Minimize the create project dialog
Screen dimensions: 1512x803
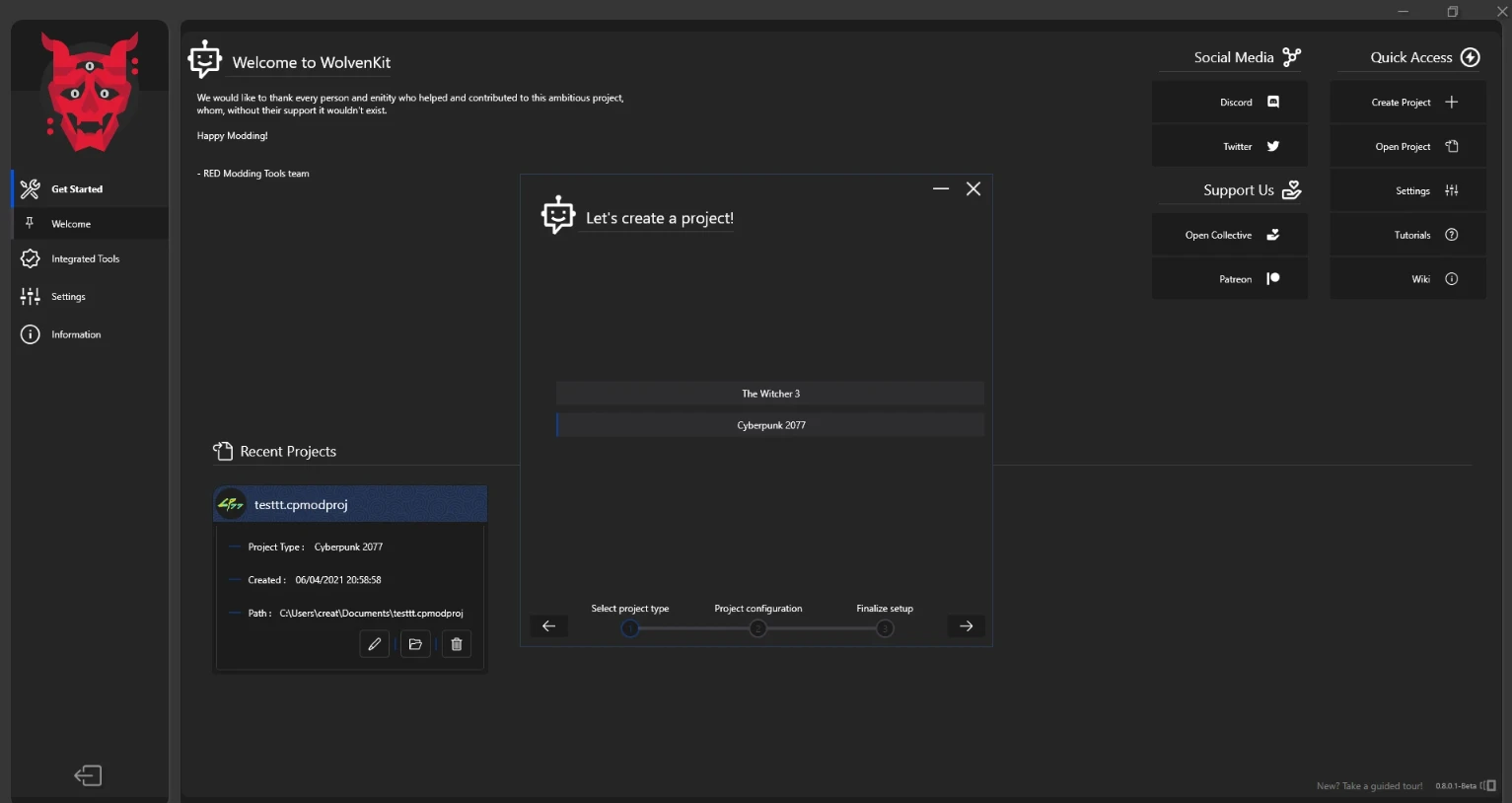tap(941, 188)
